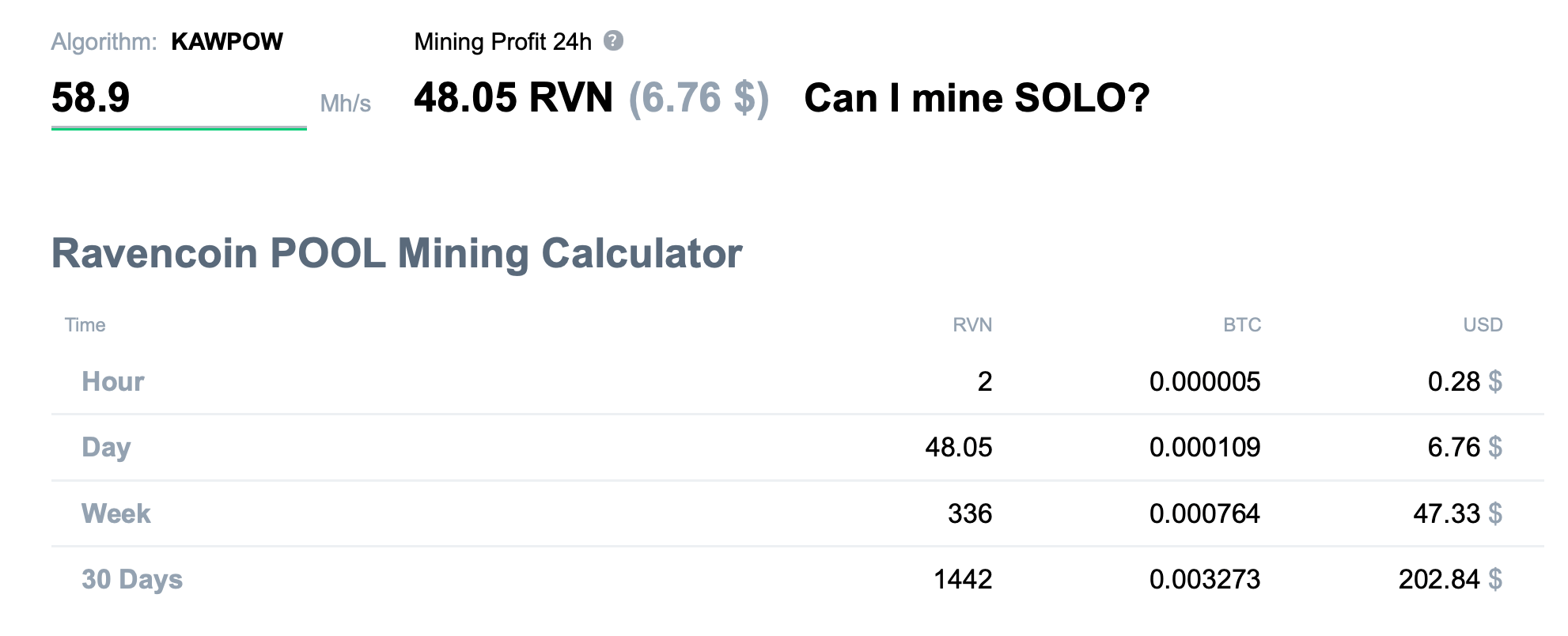Click the 6.76 $ daily USD value
This screenshot has width=1568, height=636.
[x=1464, y=448]
